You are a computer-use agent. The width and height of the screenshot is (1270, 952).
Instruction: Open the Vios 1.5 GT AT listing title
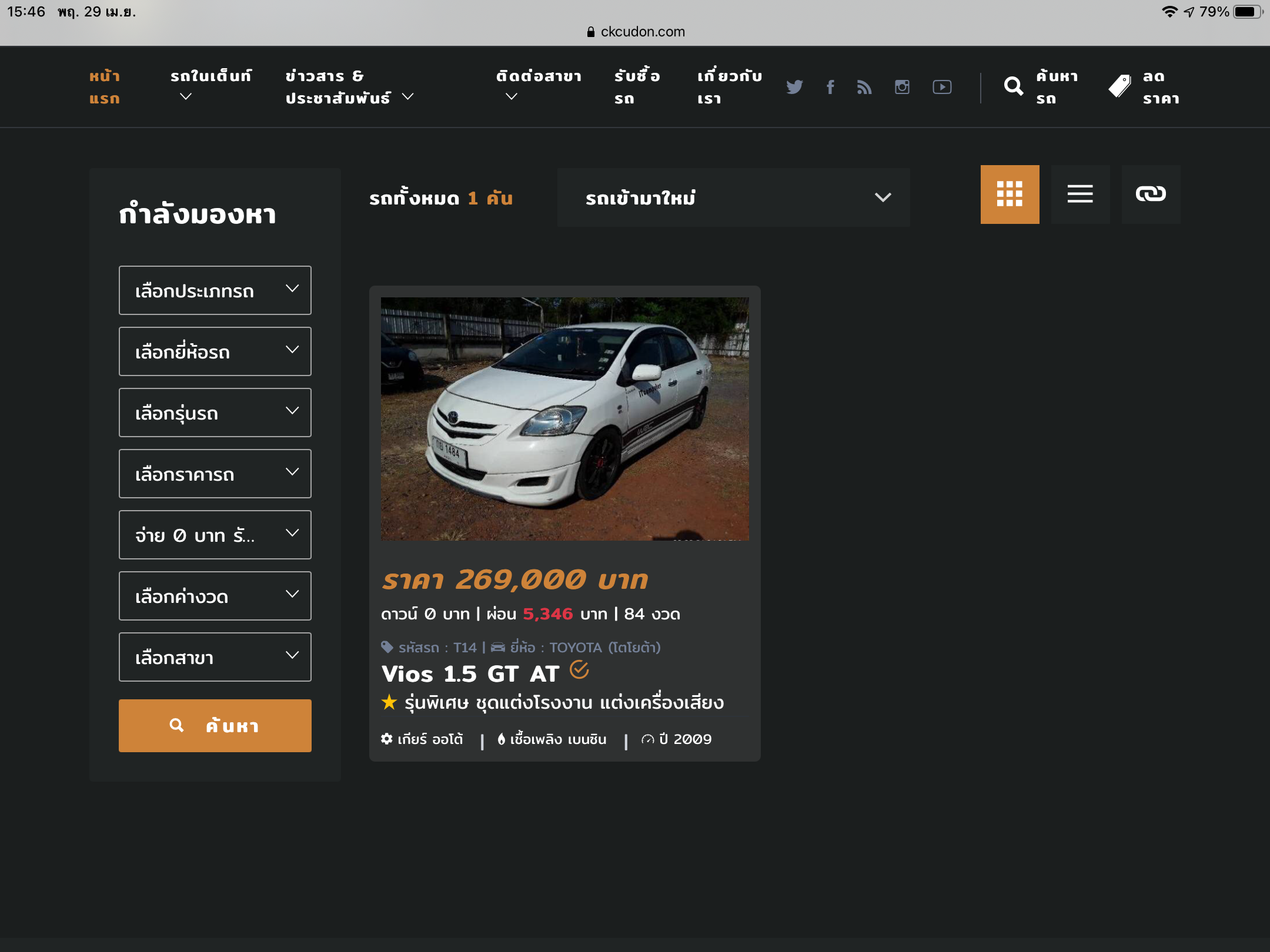[470, 673]
